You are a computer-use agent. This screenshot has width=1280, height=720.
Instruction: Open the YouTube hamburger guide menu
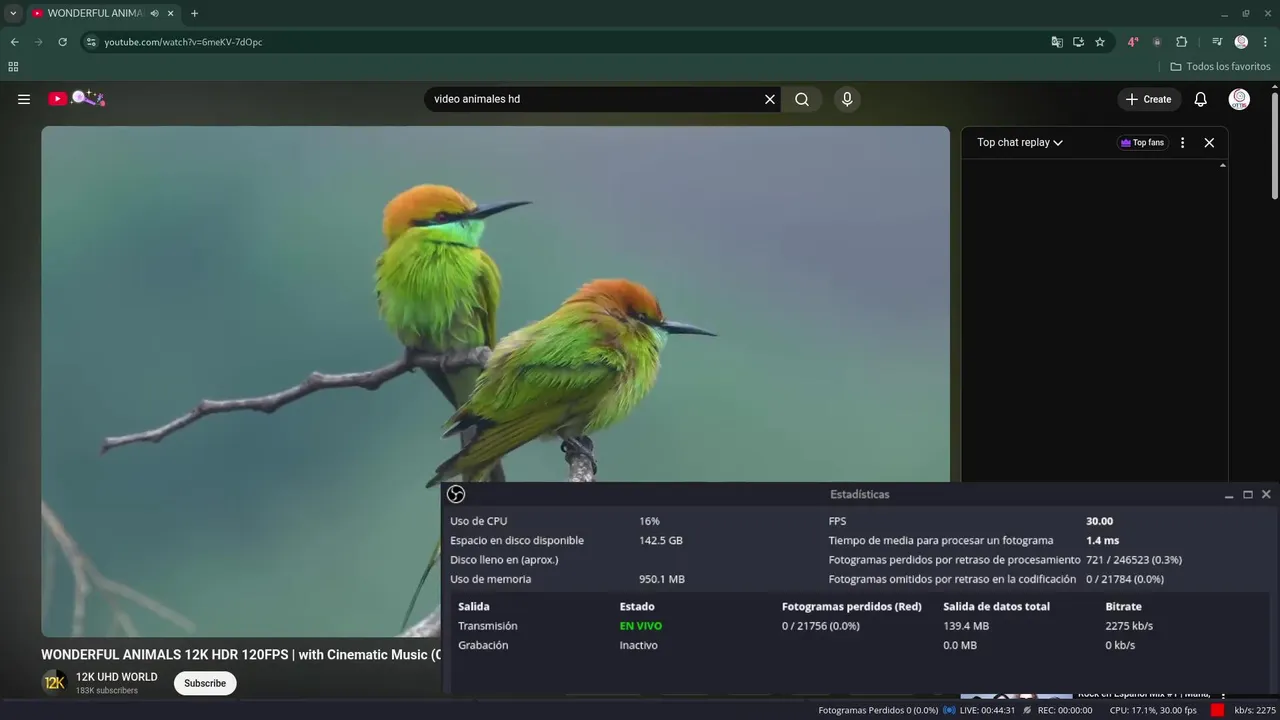point(24,99)
